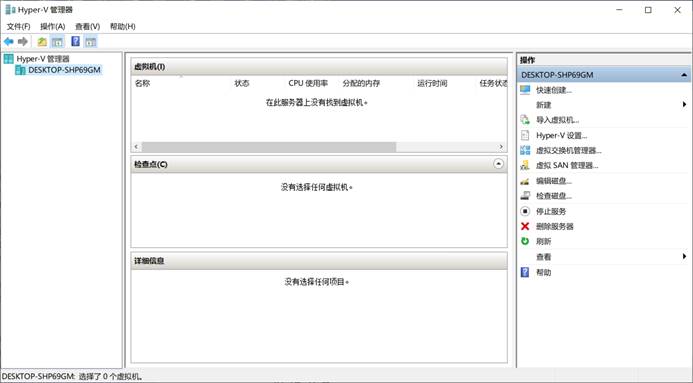Screen dimensions: 693x383
Task: Collapse the 检查点(C) section
Action: click(x=498, y=164)
